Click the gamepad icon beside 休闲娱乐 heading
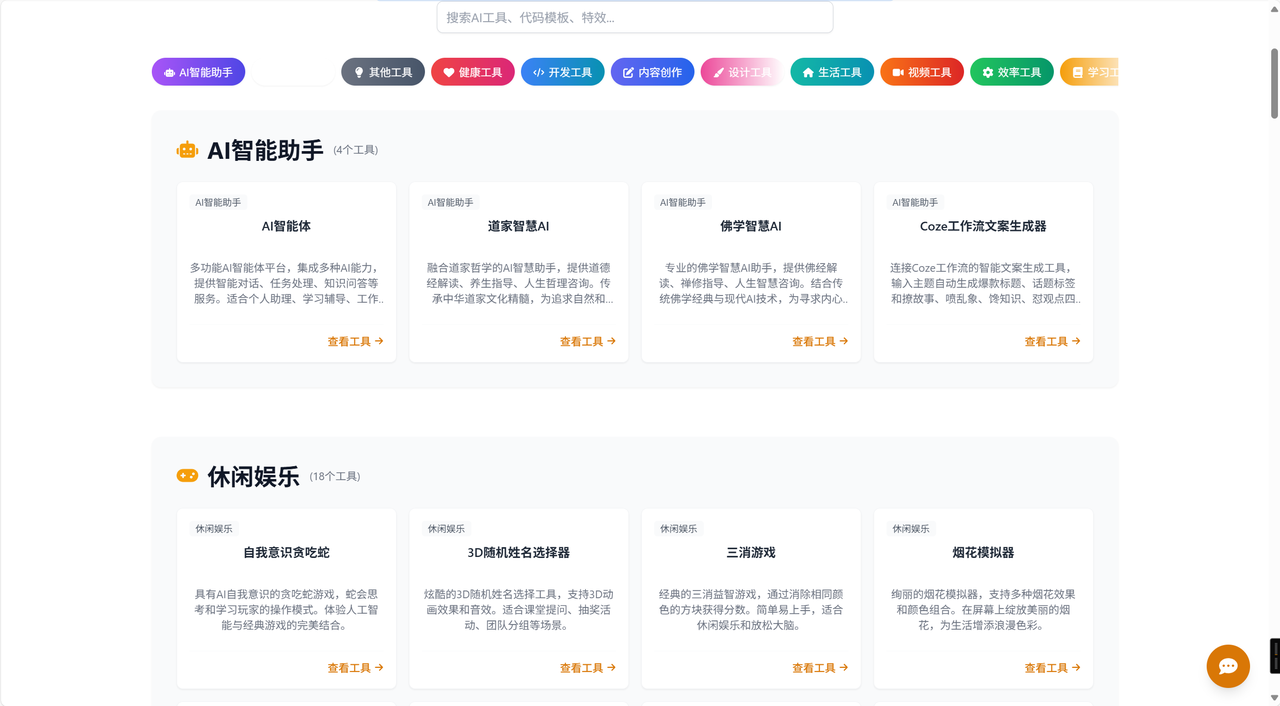 [187, 476]
